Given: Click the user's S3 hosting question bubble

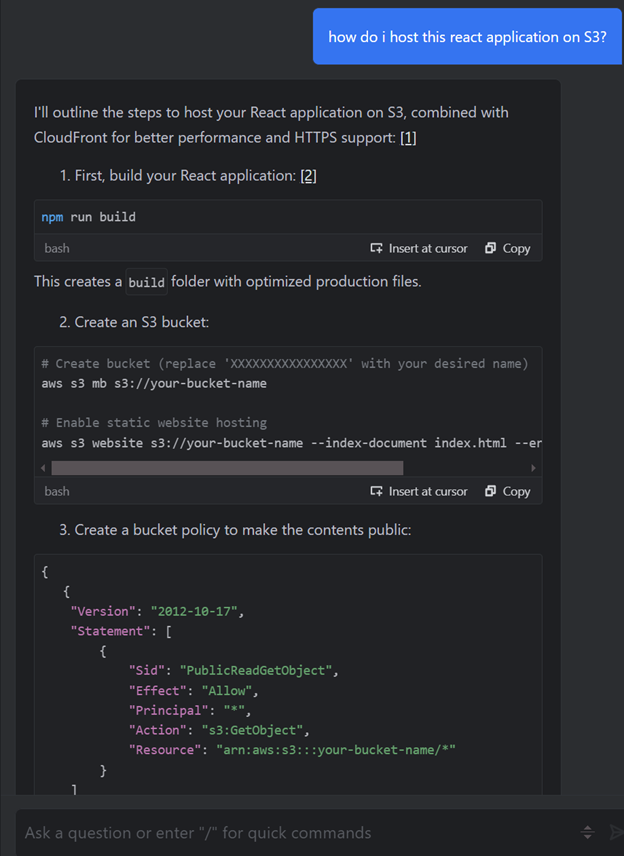Looking at the screenshot, I should pos(467,37).
